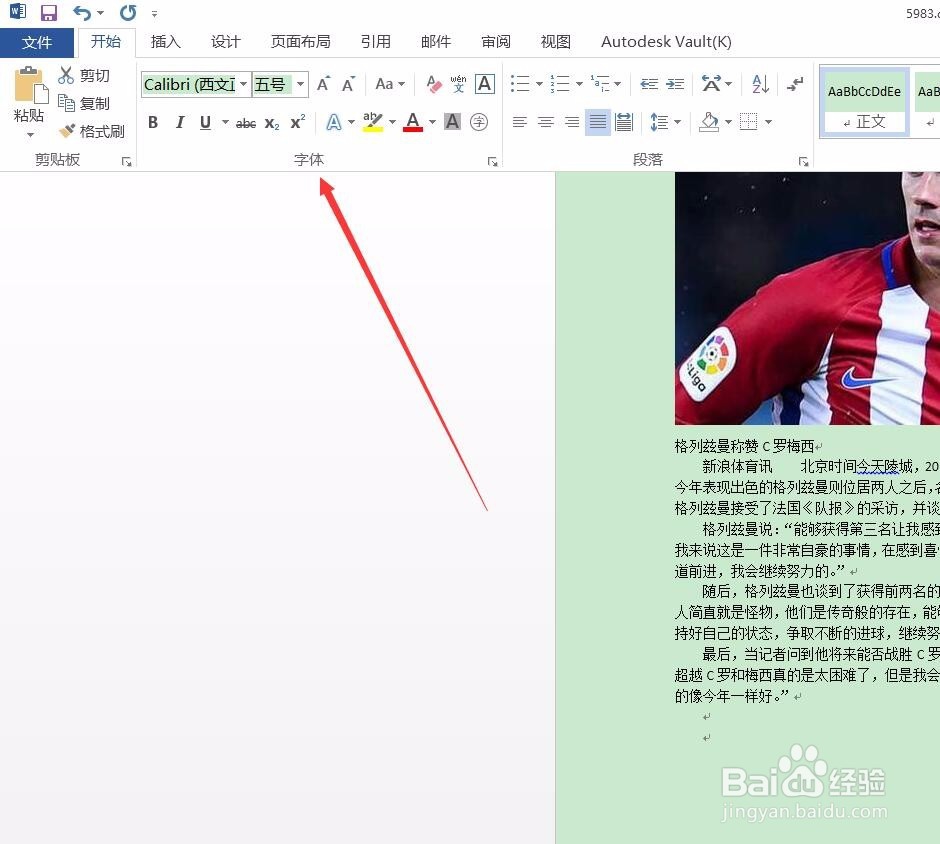Click the 五号 font size box
Image resolution: width=940 pixels, height=844 pixels.
point(272,85)
